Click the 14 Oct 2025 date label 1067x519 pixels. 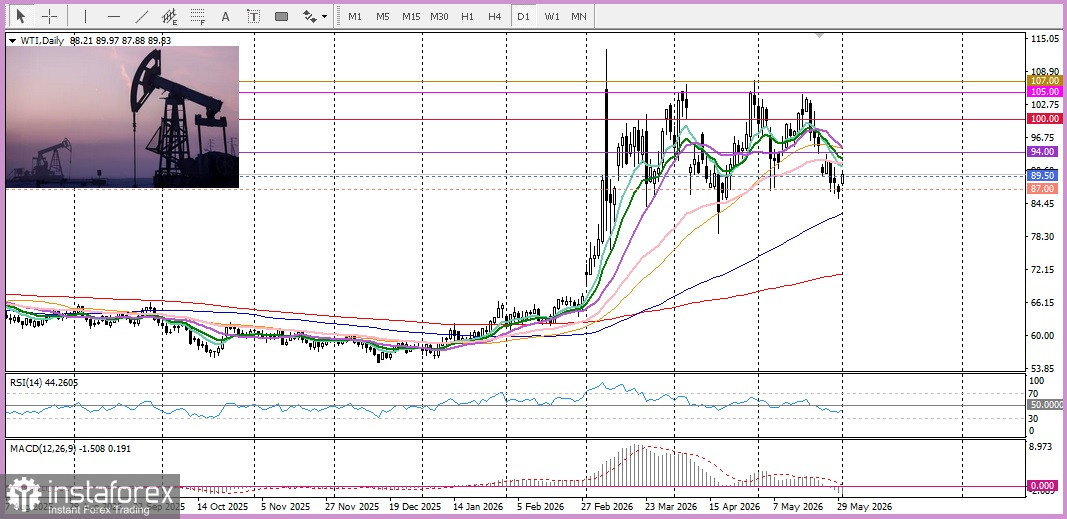[x=223, y=507]
